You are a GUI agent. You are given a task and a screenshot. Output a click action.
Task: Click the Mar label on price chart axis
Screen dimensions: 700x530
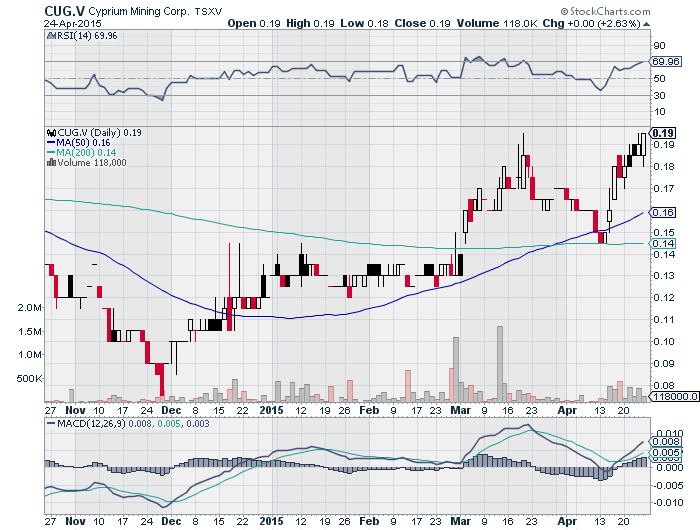click(x=459, y=409)
